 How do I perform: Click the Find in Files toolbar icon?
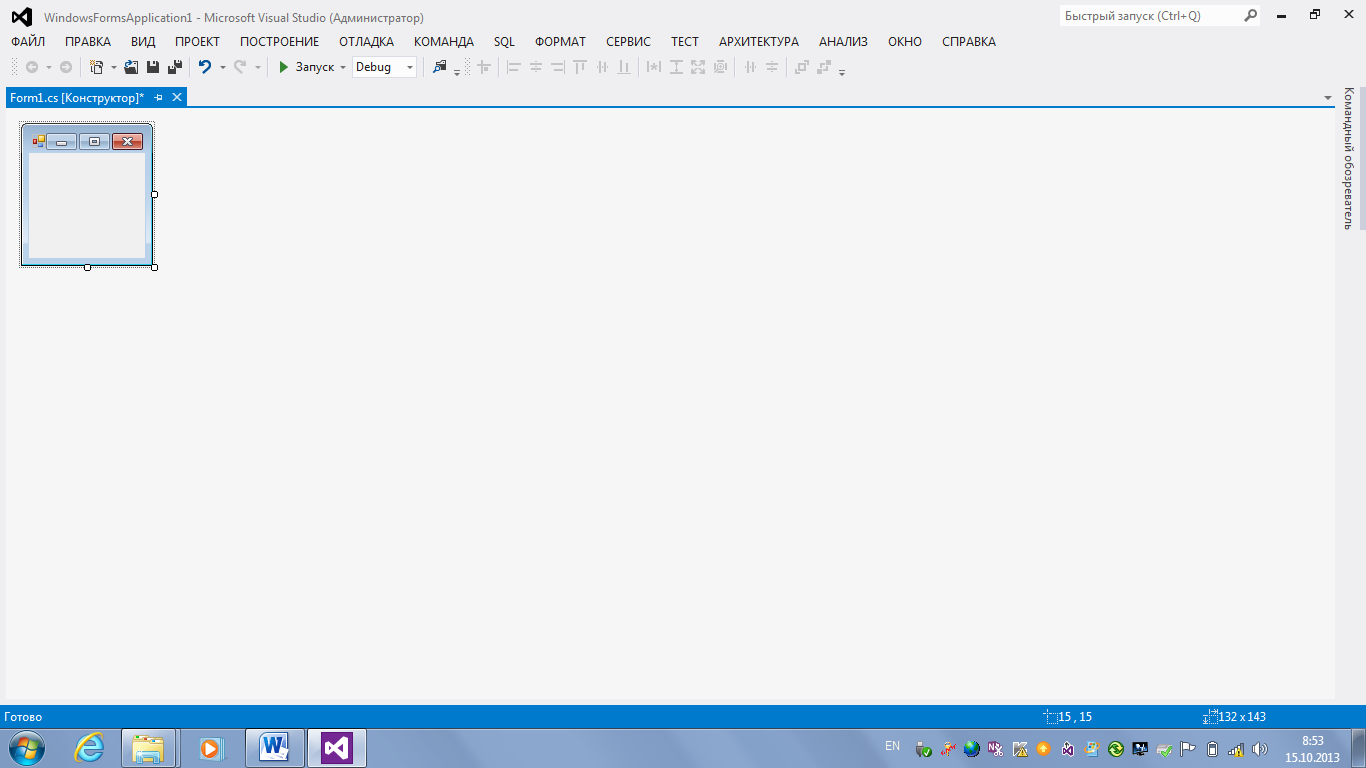pyautogui.click(x=440, y=67)
